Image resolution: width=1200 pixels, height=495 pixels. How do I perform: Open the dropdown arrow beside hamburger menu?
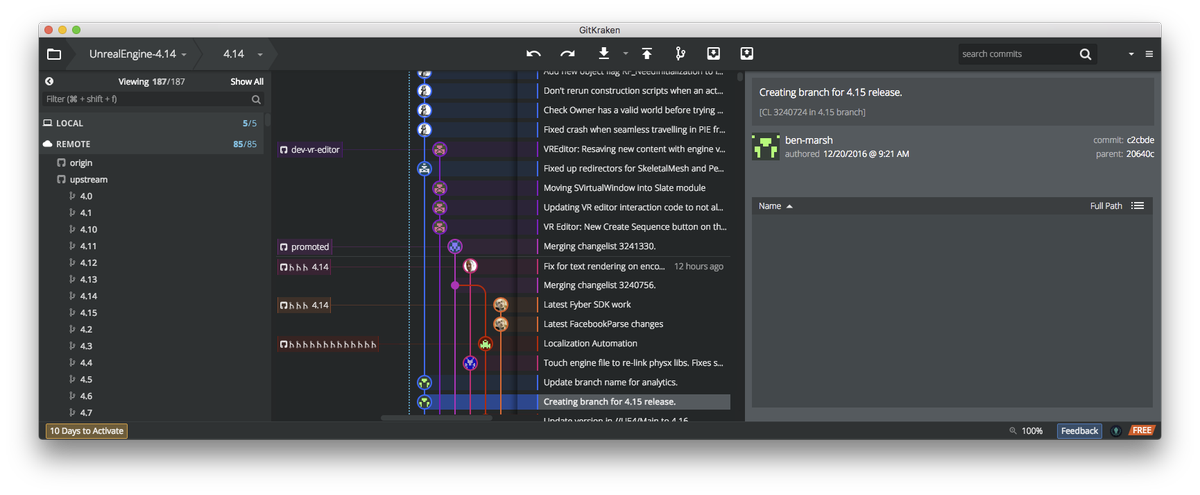tap(1131, 54)
